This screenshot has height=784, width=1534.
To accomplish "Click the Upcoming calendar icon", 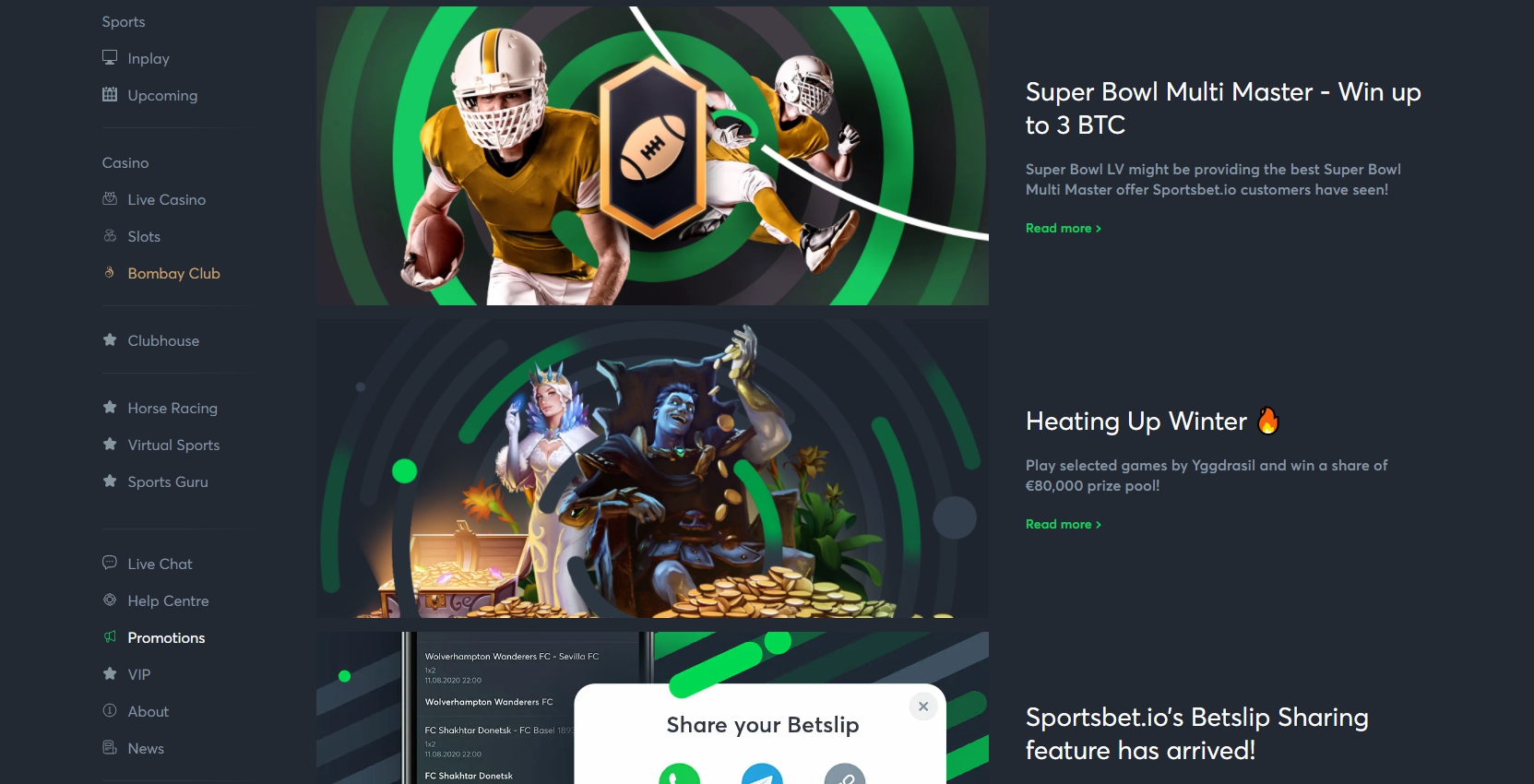I will click(x=110, y=94).
